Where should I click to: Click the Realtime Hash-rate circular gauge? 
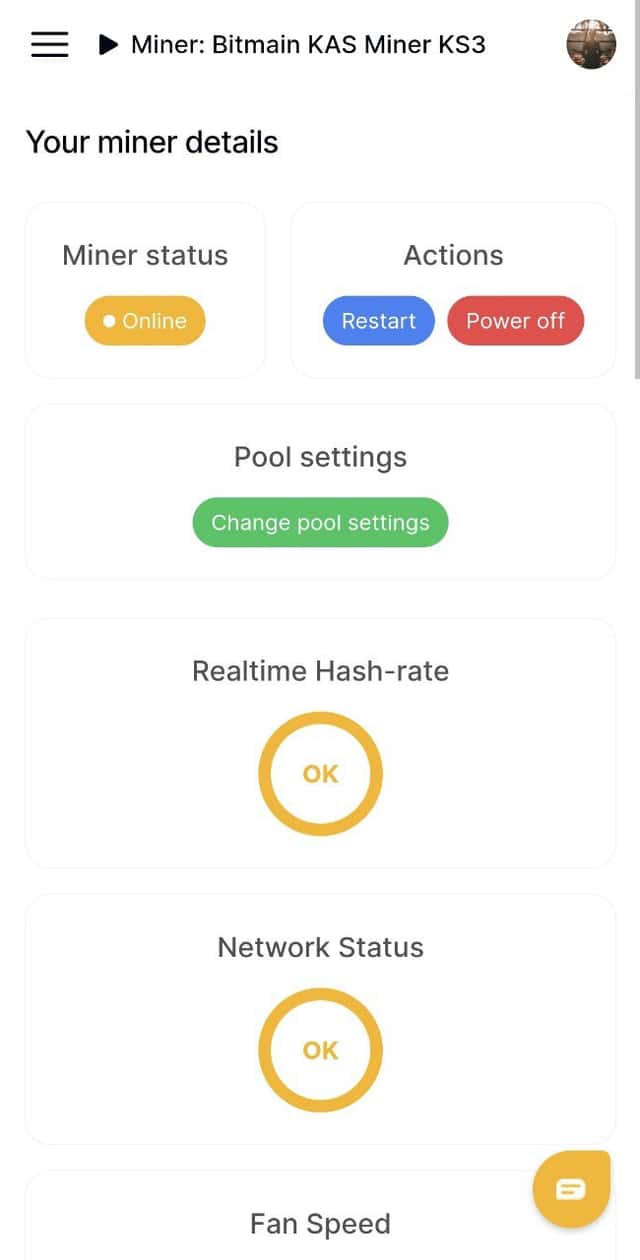click(x=320, y=773)
